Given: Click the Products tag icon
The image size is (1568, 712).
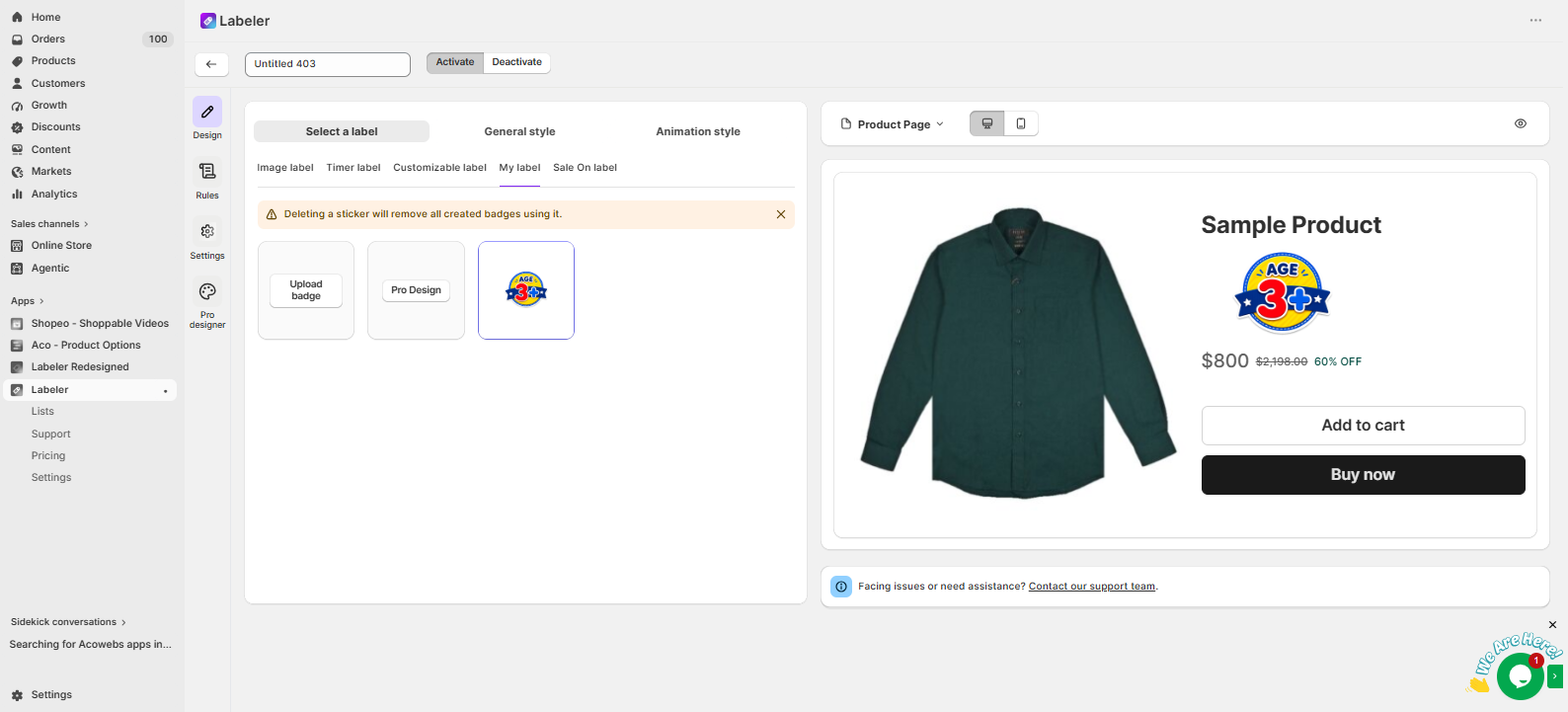Looking at the screenshot, I should click(x=17, y=61).
